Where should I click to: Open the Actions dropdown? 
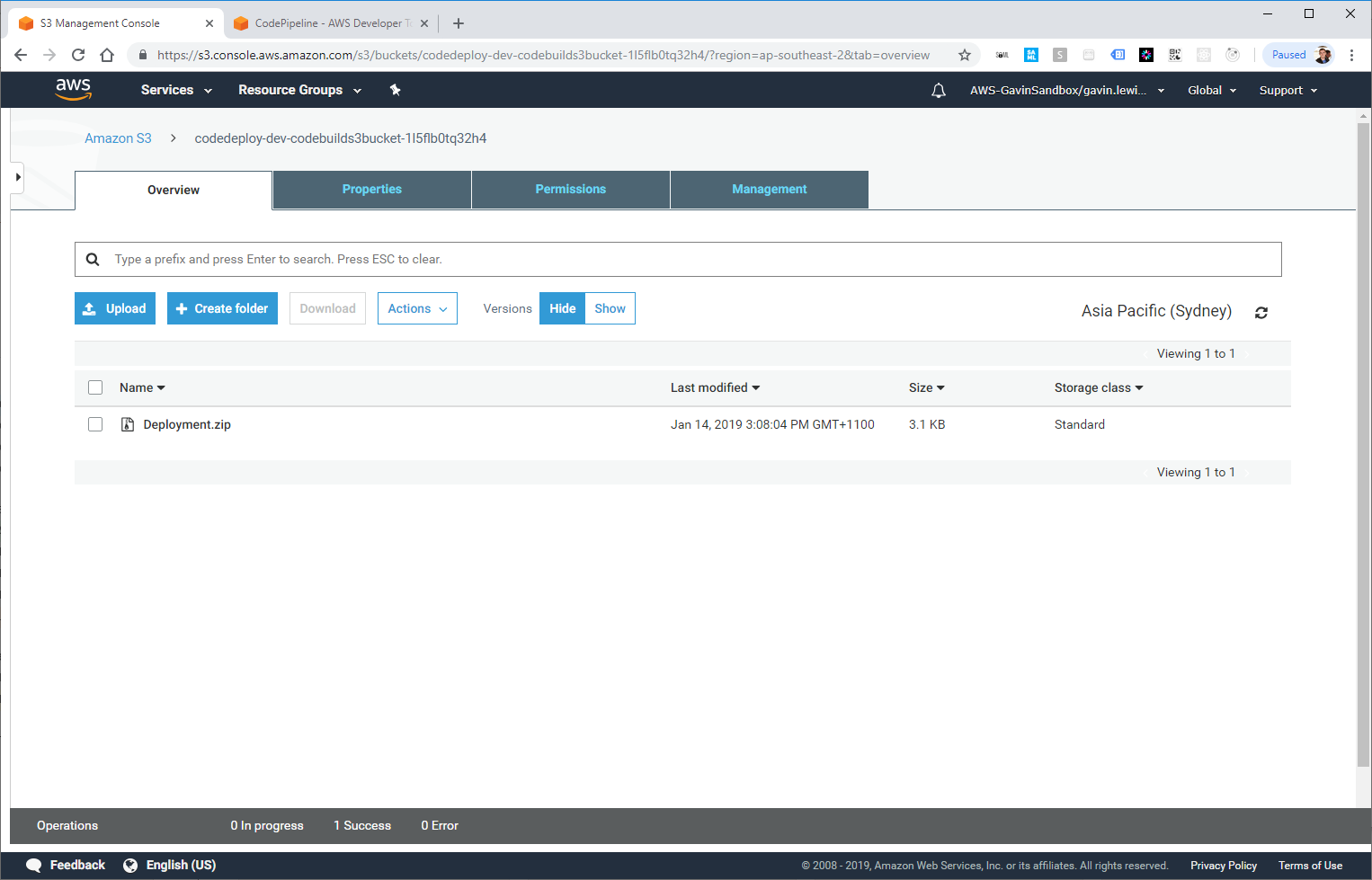coord(417,308)
